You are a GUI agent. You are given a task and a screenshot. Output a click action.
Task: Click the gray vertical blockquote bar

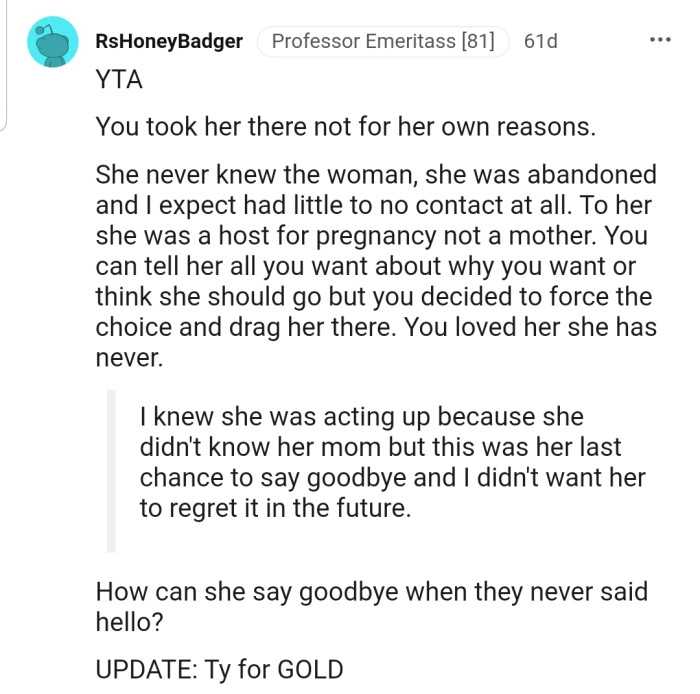[x=111, y=470]
